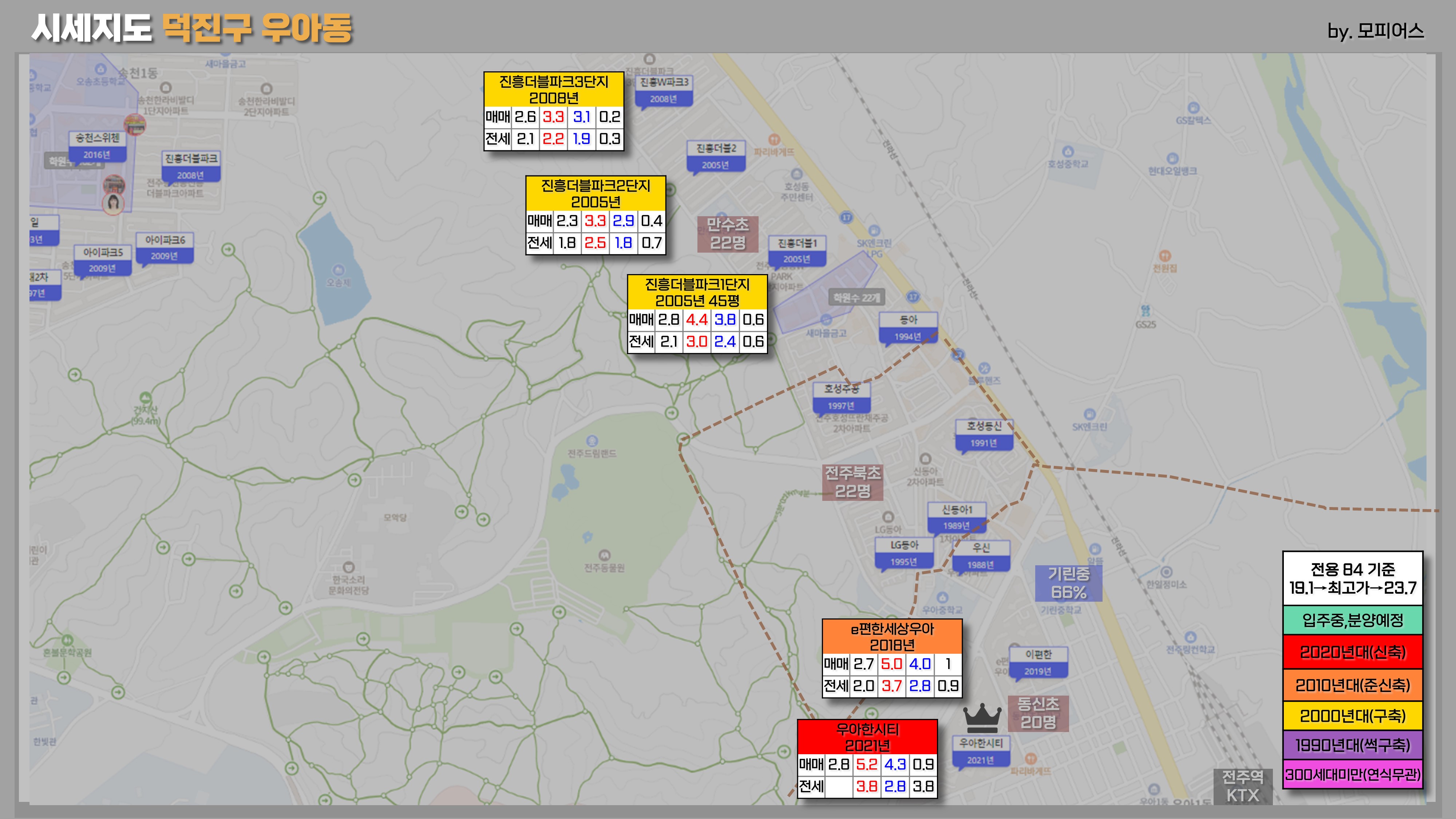Select the purple 1990년대(썩구축) legend box
The width and height of the screenshot is (1456, 819).
point(1352,745)
